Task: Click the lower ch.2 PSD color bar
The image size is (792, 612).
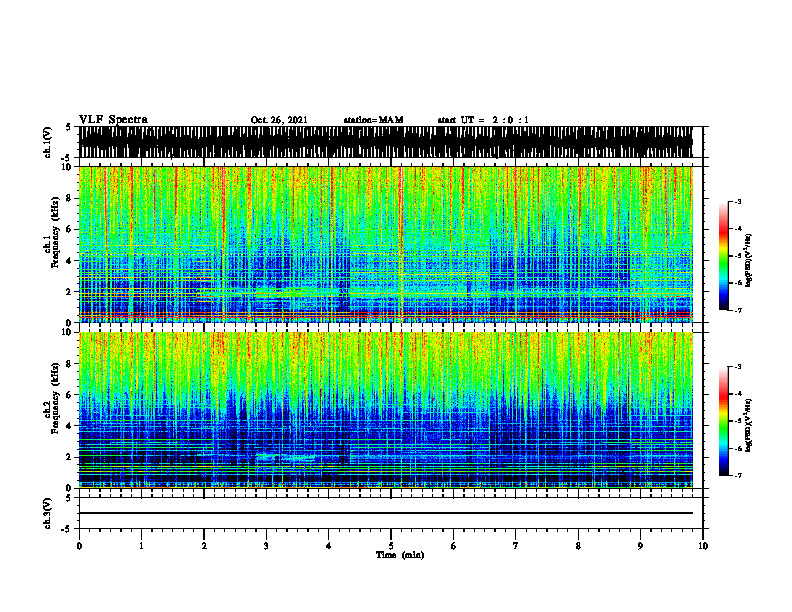Action: (723, 421)
